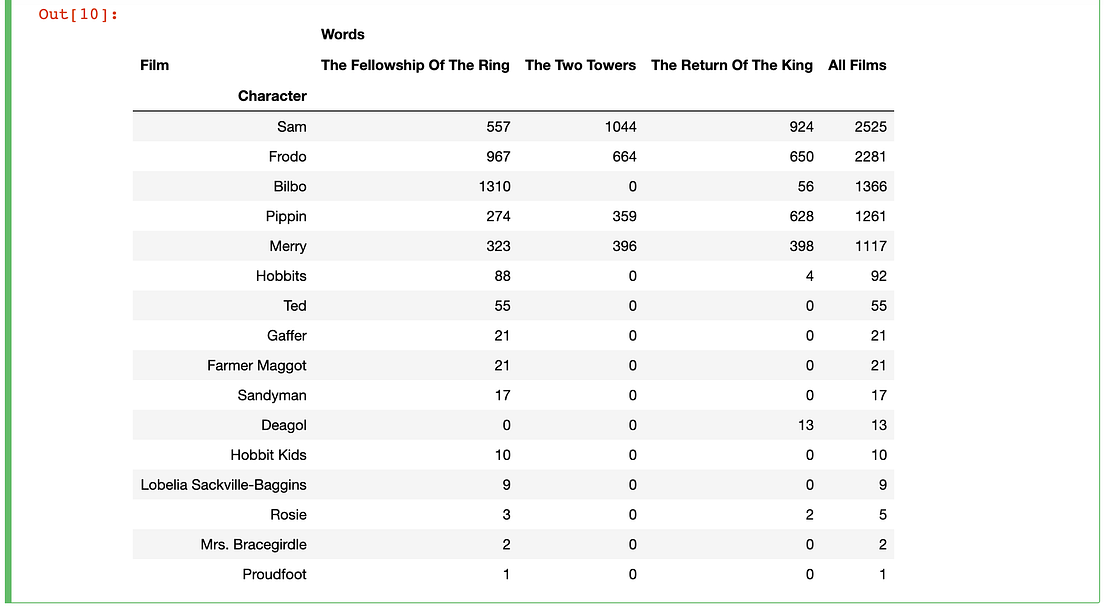1104x606 pixels.
Task: Click the Lobelia Sackville-Baggins row label
Action: (x=224, y=485)
